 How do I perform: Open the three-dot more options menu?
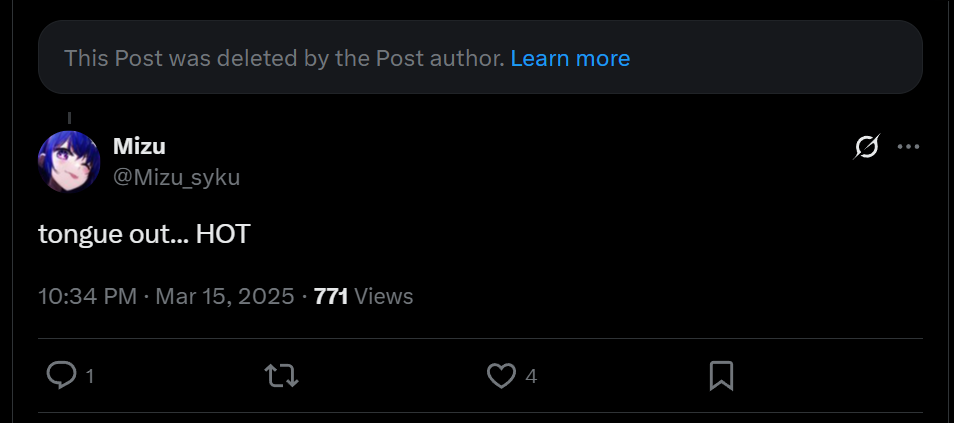908,147
